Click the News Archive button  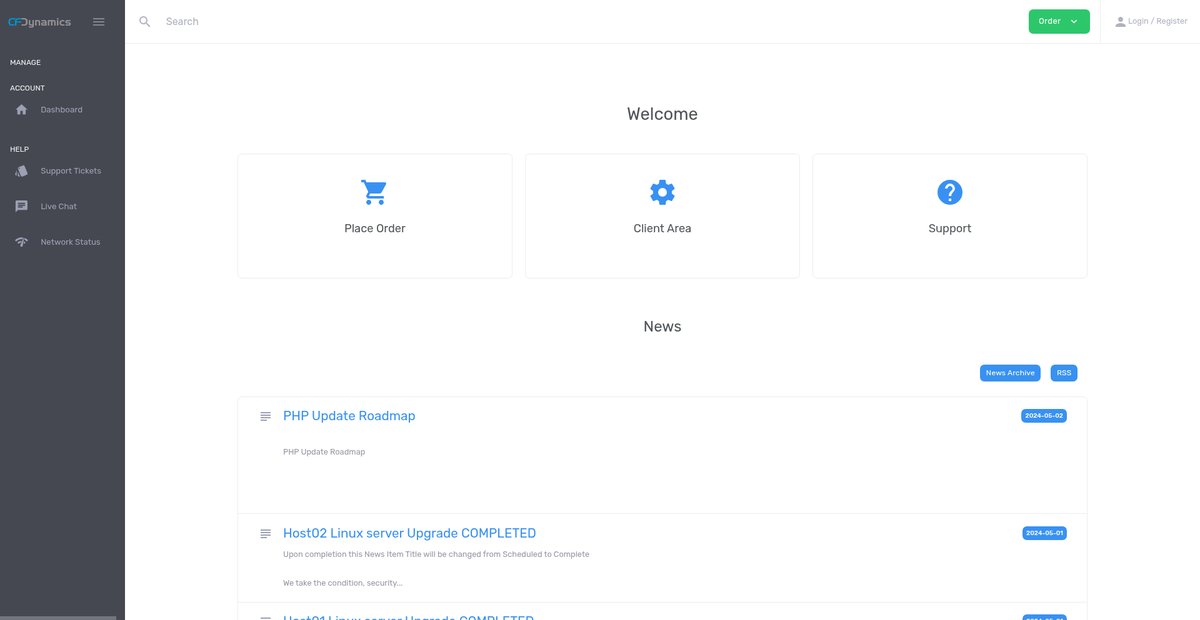[x=1010, y=373]
